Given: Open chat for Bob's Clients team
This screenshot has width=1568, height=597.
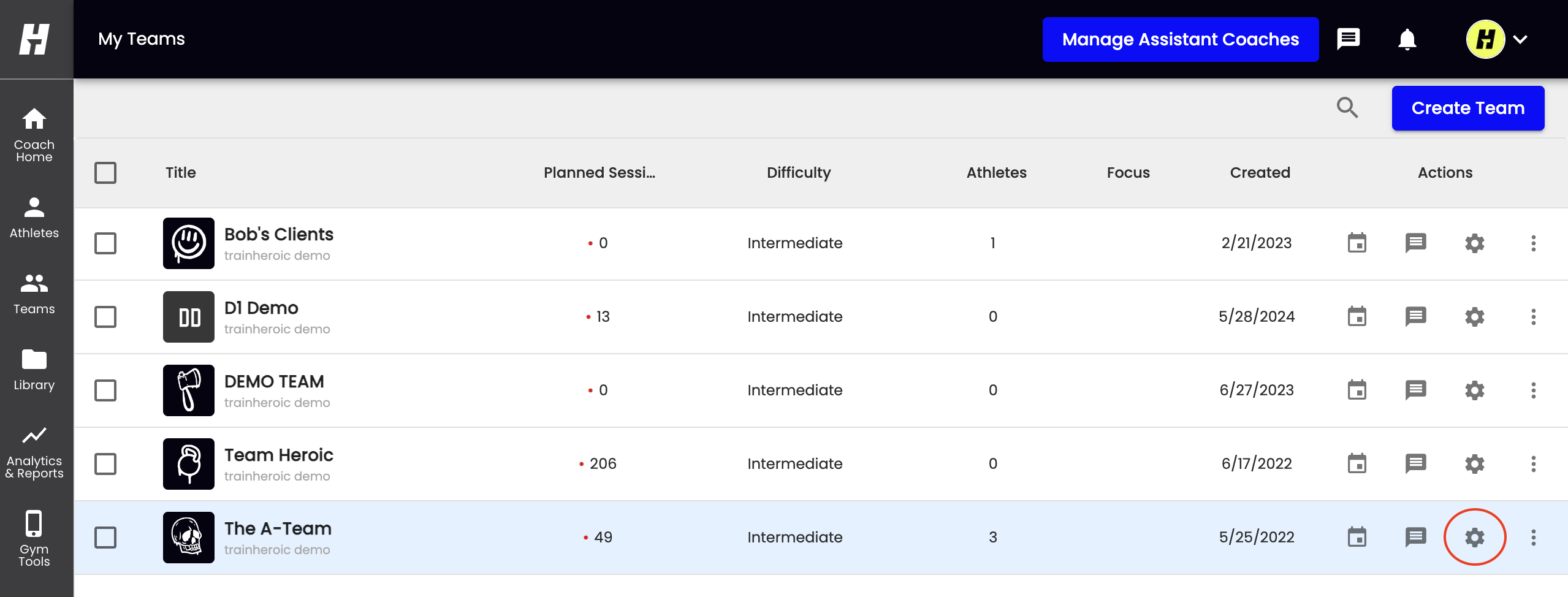Looking at the screenshot, I should [1415, 243].
